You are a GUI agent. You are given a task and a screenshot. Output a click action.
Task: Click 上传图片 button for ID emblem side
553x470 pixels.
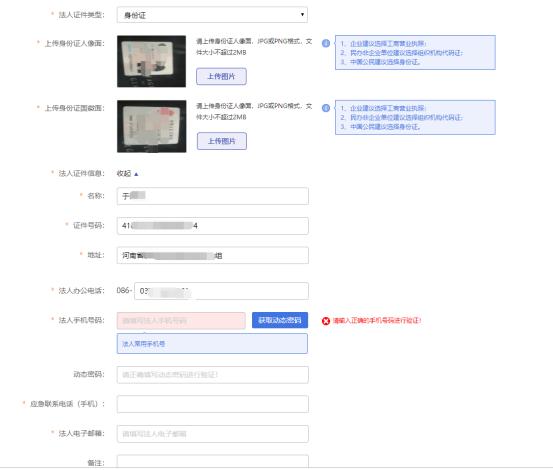click(221, 141)
